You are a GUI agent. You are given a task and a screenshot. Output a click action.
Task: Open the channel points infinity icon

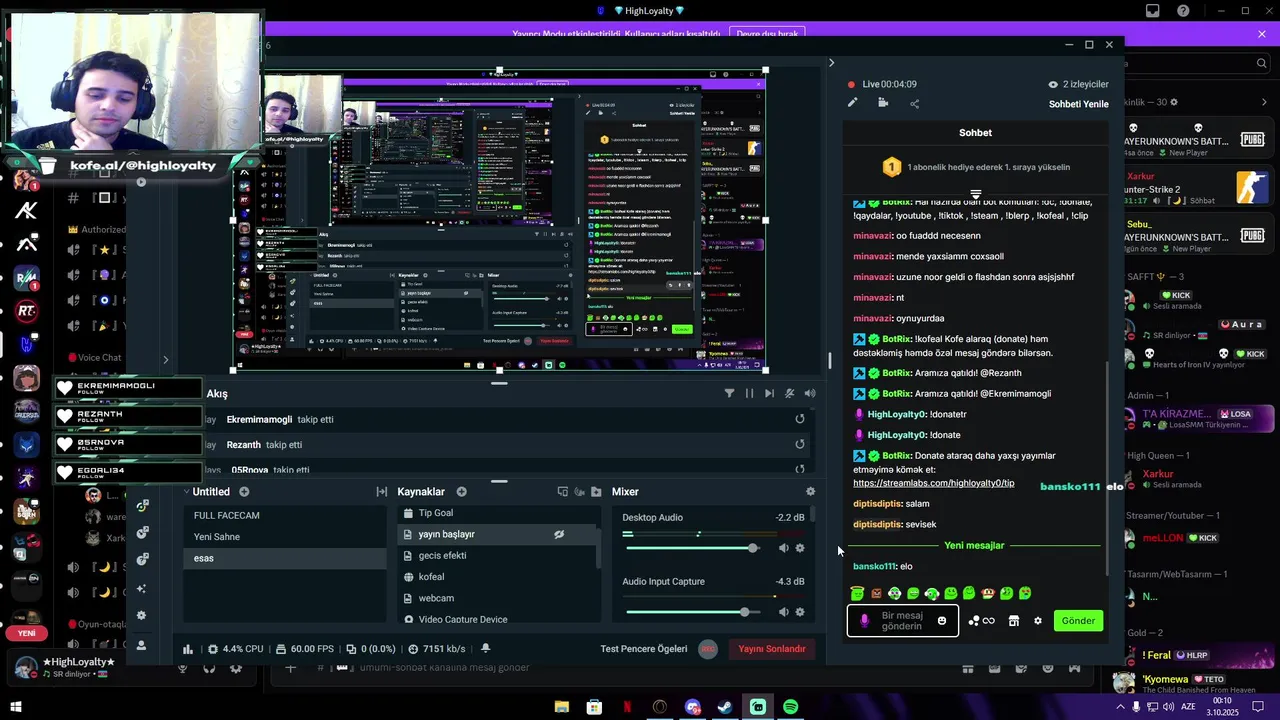pos(981,621)
